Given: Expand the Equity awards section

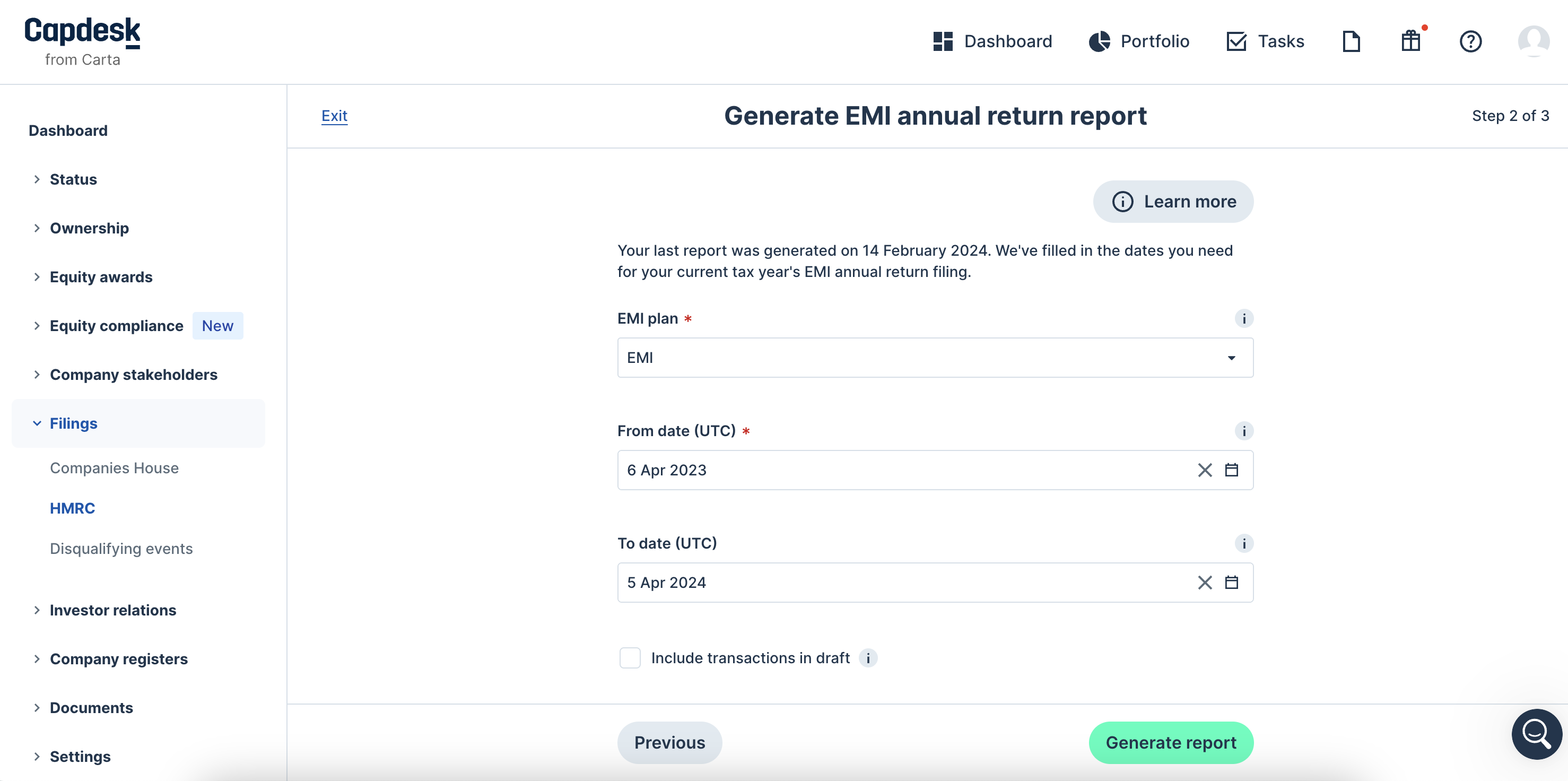Looking at the screenshot, I should tap(101, 277).
